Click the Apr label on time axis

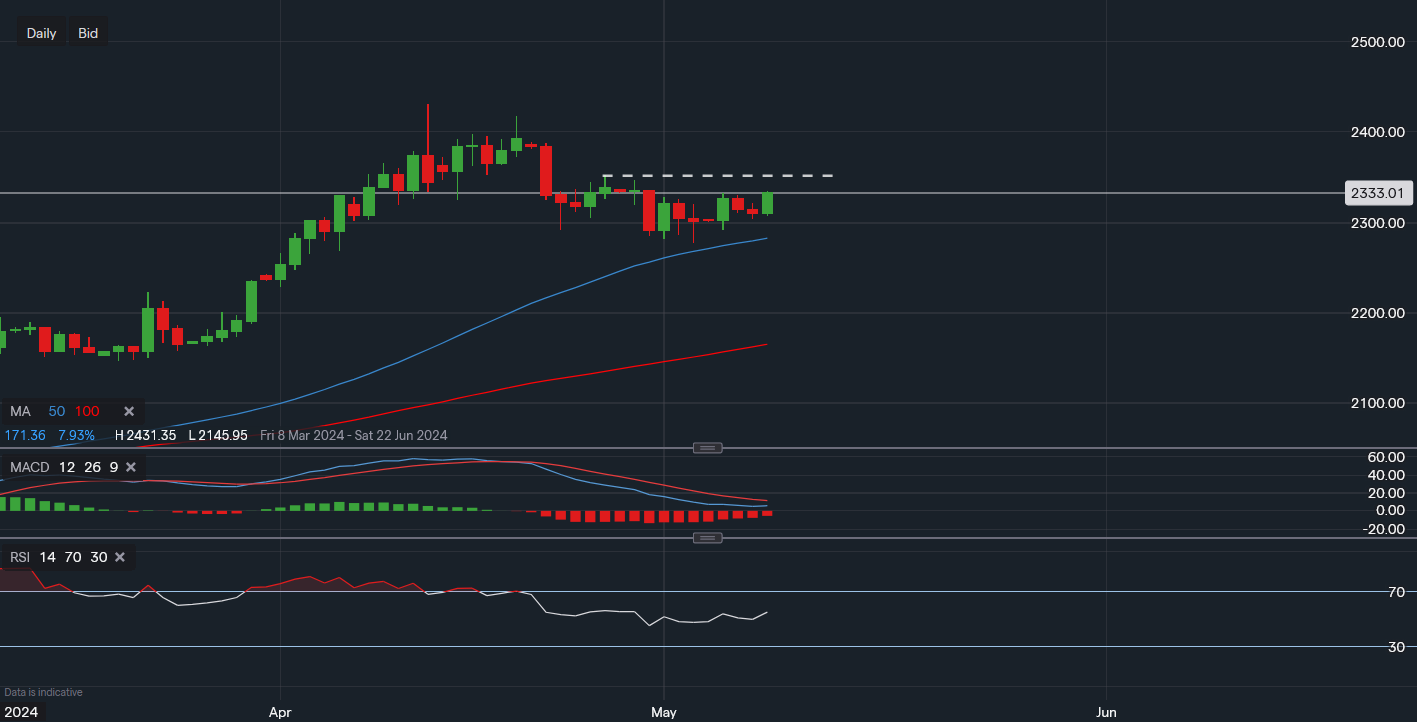[x=281, y=712]
